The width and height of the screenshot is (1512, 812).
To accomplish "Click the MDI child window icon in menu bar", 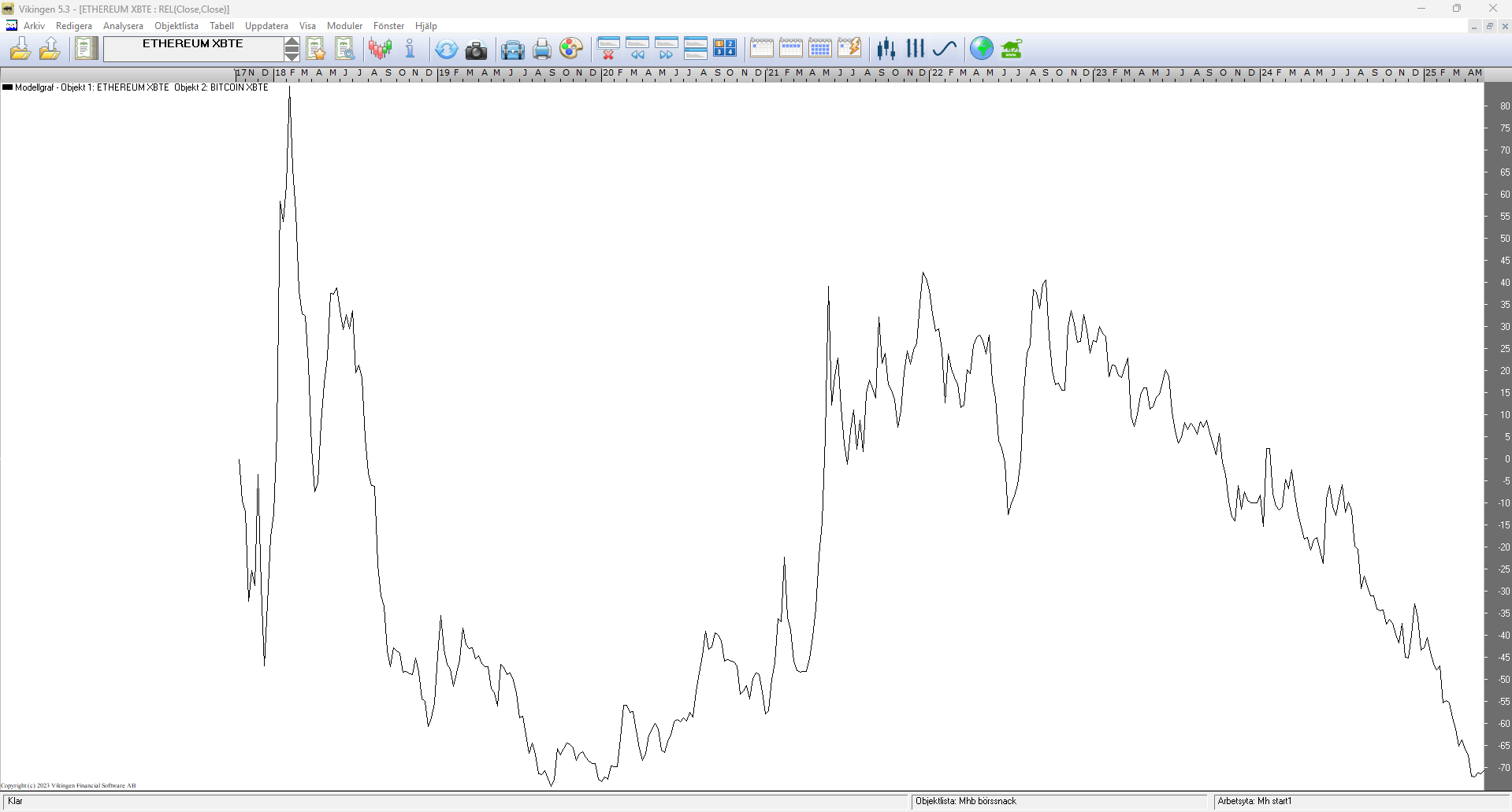I will point(12,26).
